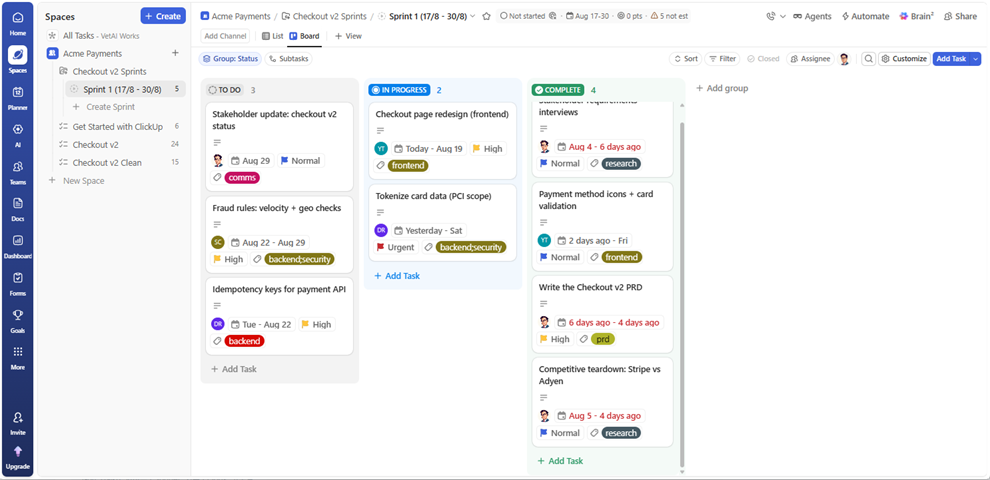Click the description icon on Fraud rules card
This screenshot has width=990, height=480.
(217, 224)
